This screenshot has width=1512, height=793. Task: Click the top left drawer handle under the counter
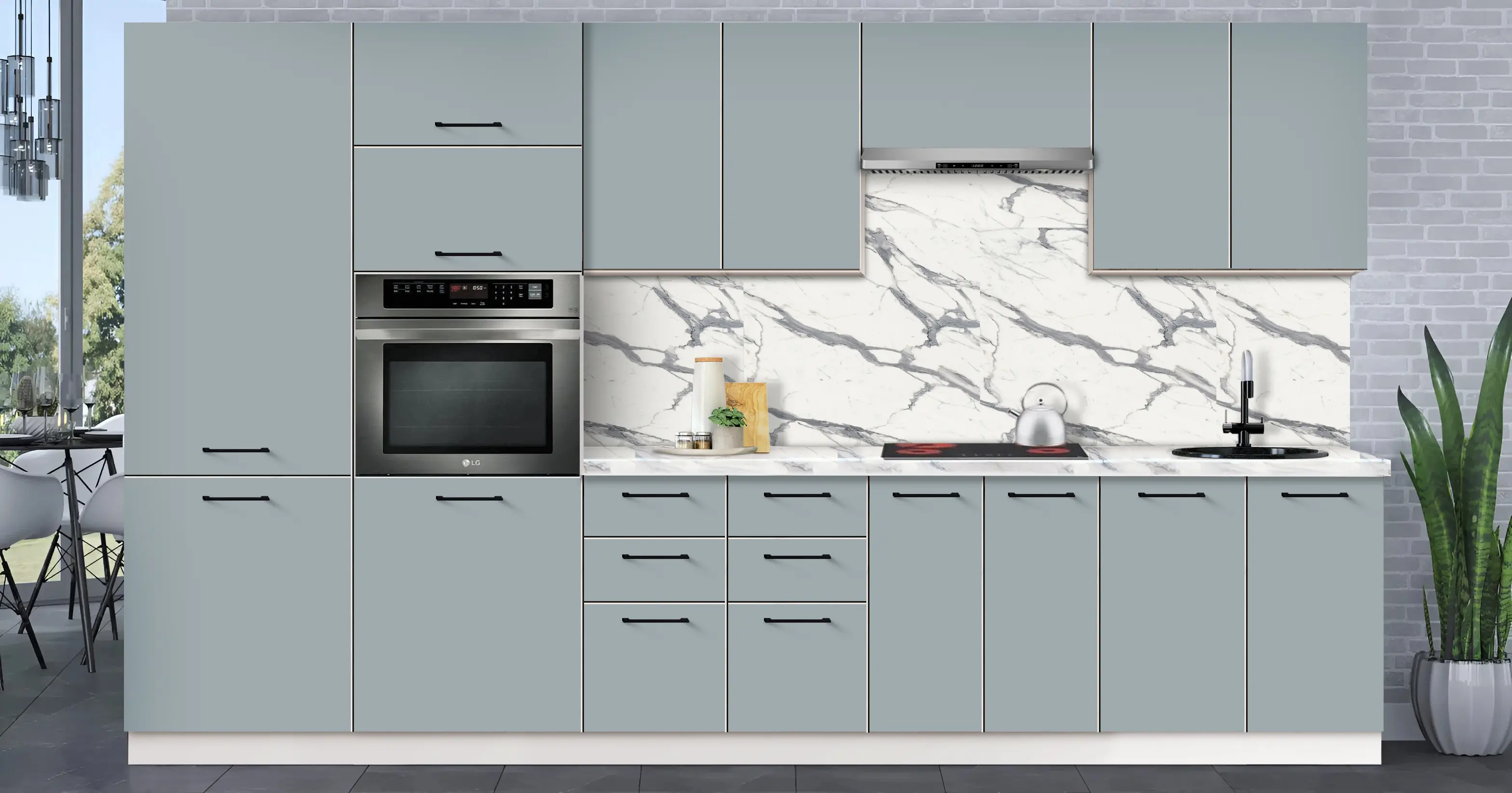coord(655,495)
